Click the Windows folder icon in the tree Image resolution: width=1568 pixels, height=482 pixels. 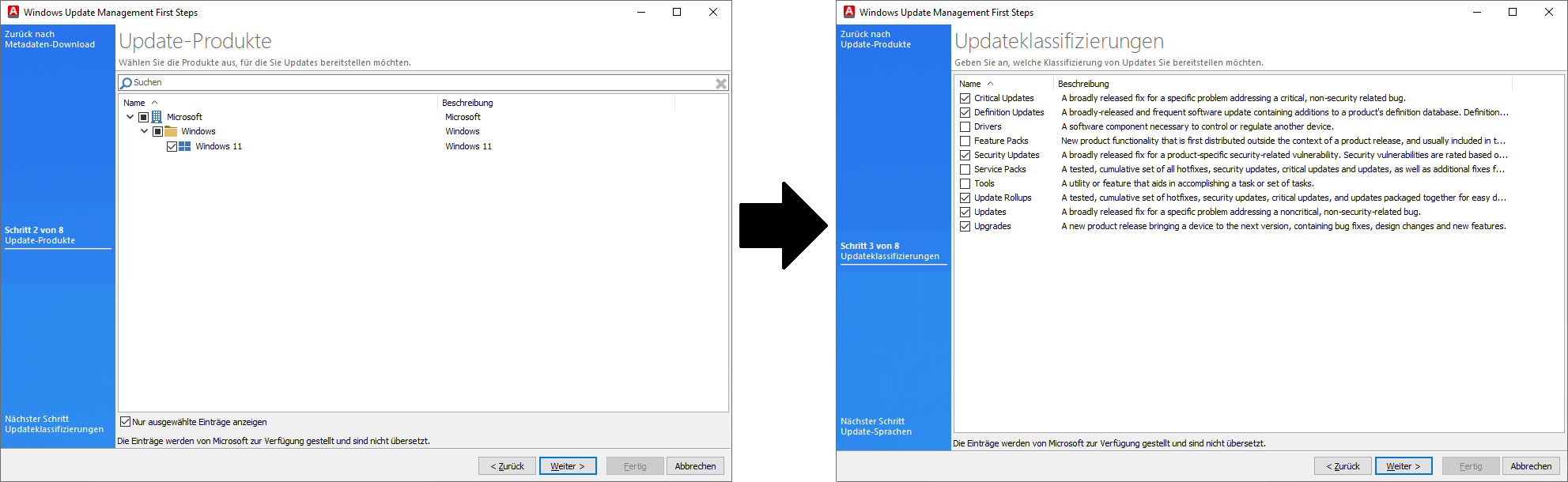(x=171, y=131)
